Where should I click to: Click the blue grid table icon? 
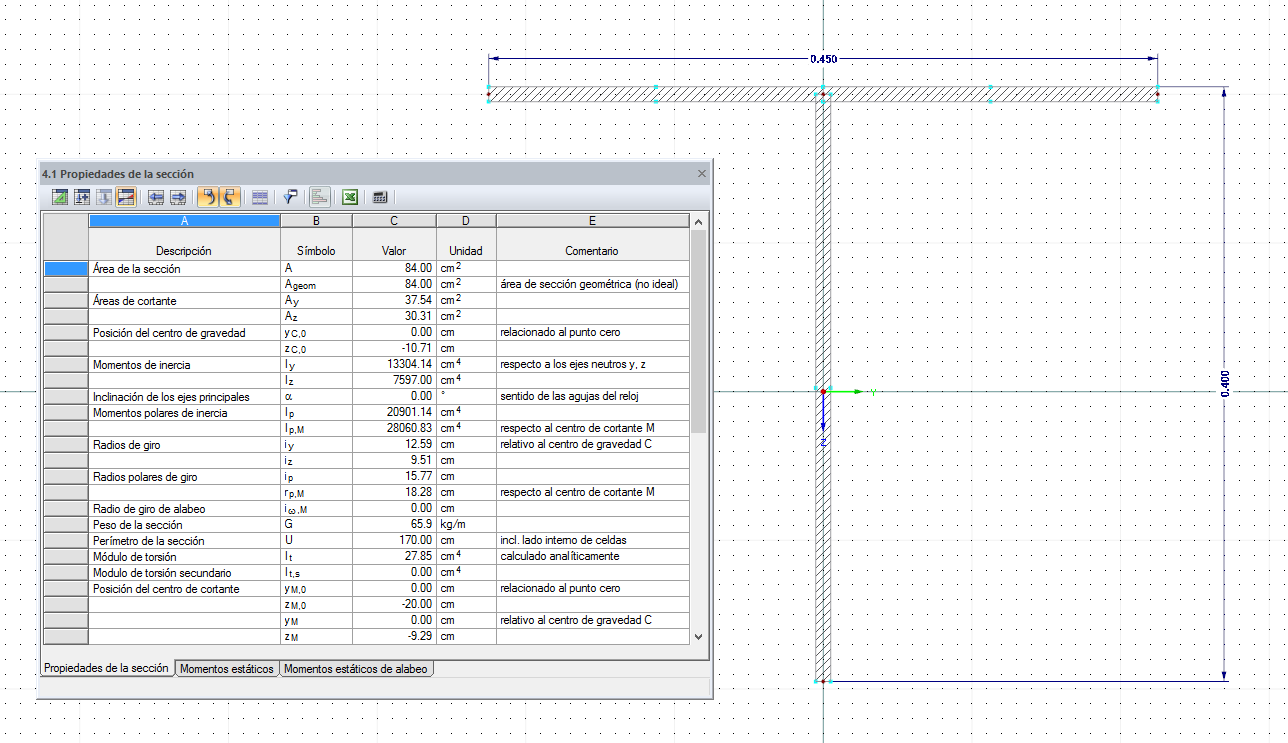click(259, 197)
